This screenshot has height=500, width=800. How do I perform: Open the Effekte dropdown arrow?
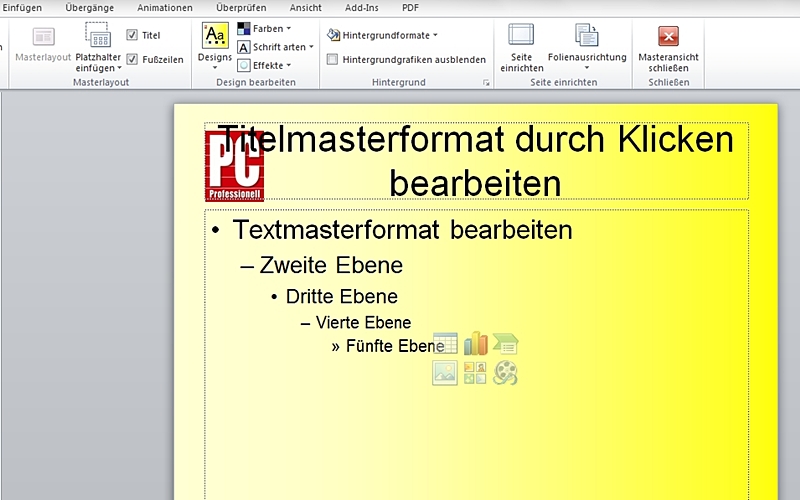coord(289,65)
